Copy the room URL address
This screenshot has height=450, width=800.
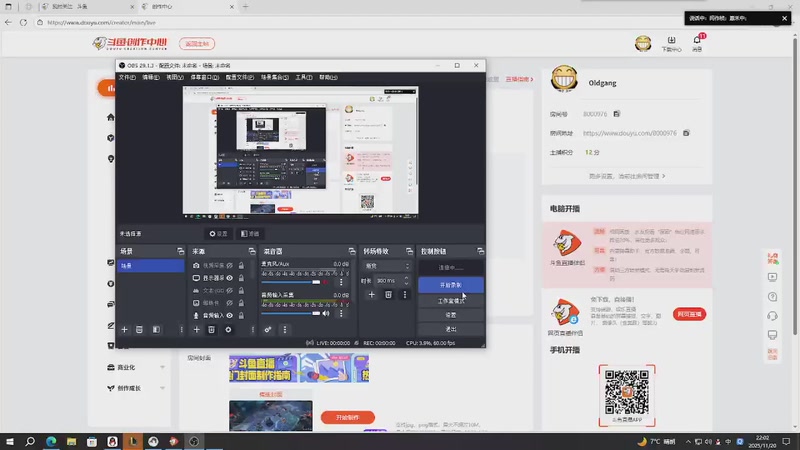coord(686,133)
